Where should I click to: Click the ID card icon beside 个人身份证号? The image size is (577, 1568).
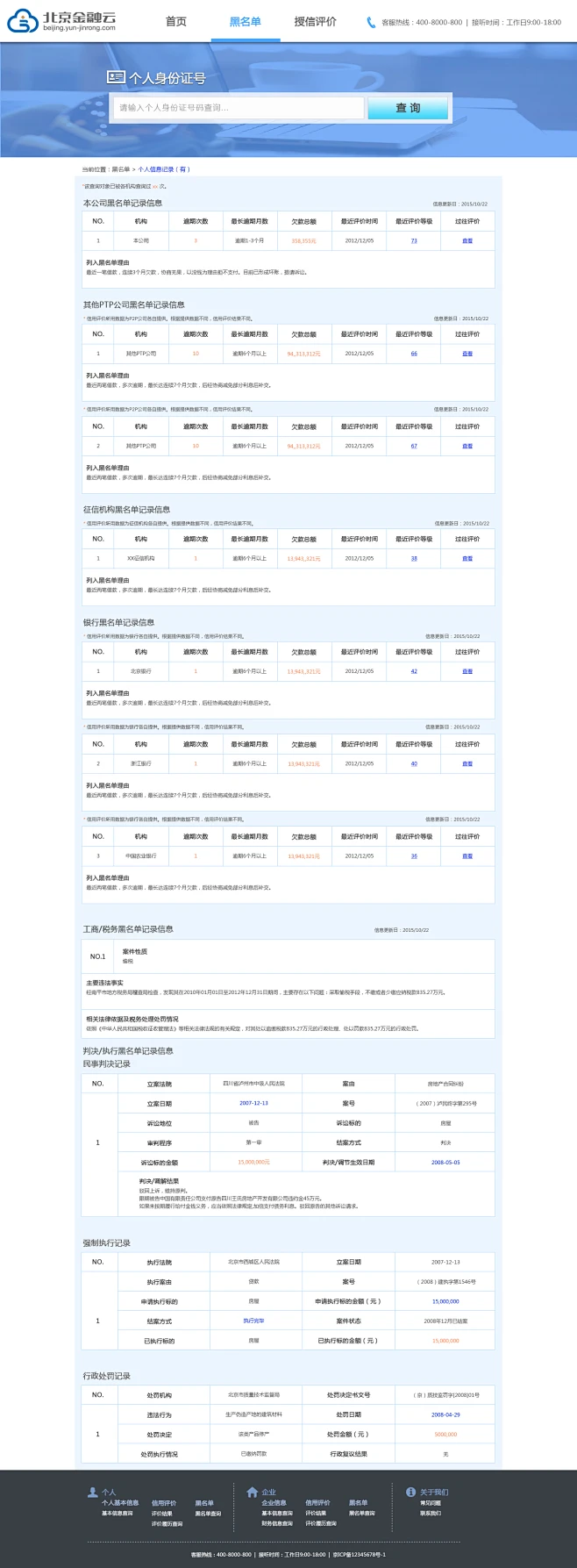[116, 77]
